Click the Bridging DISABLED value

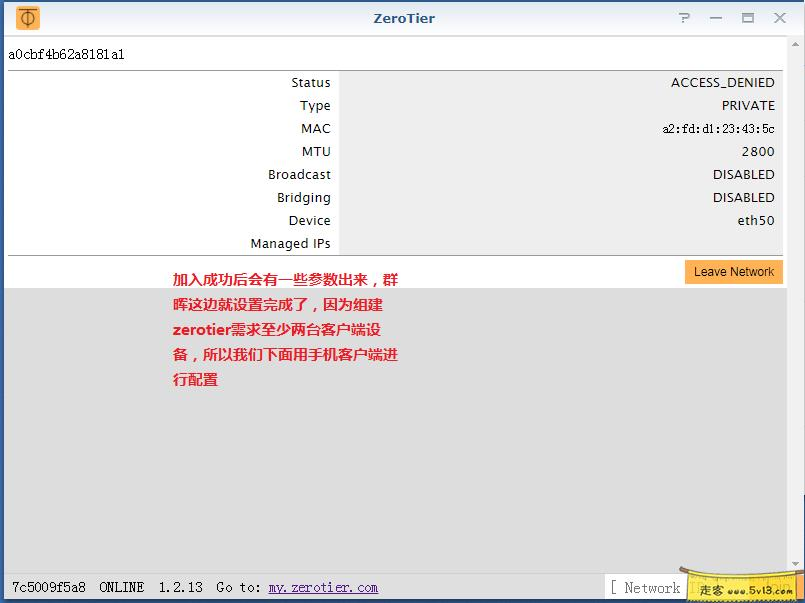click(x=743, y=198)
